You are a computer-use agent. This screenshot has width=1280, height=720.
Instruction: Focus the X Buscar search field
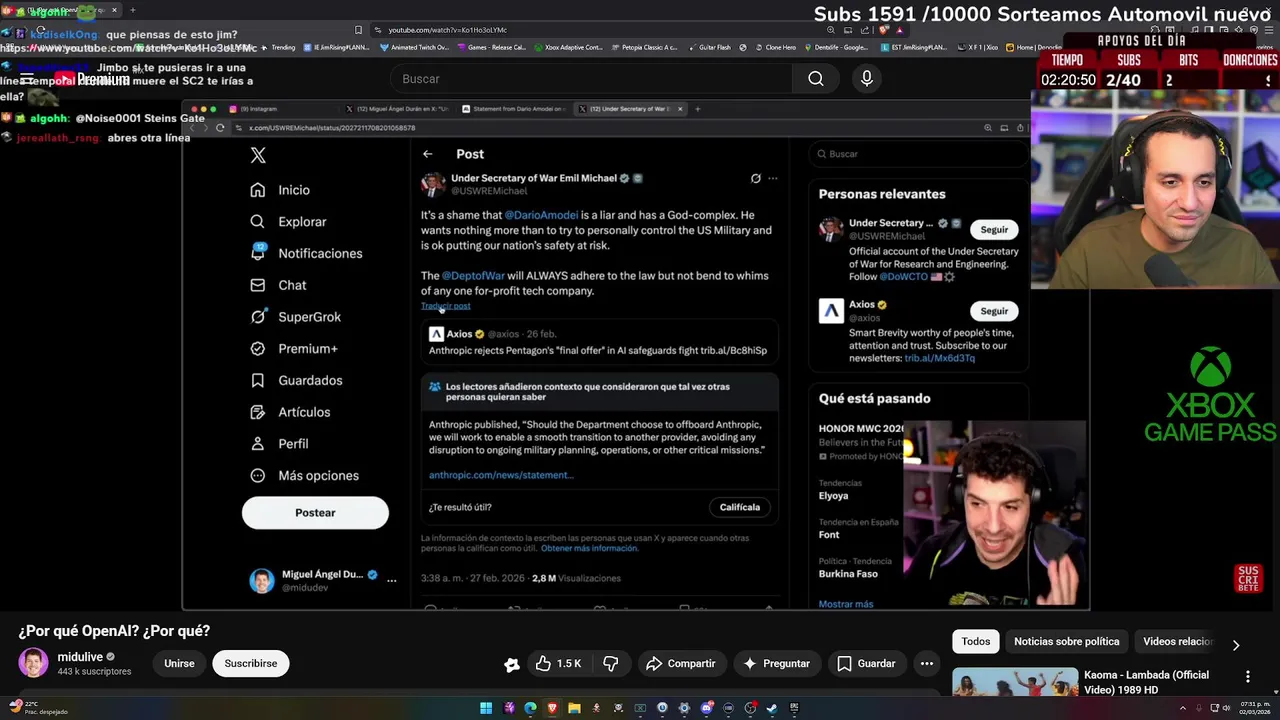click(918, 154)
